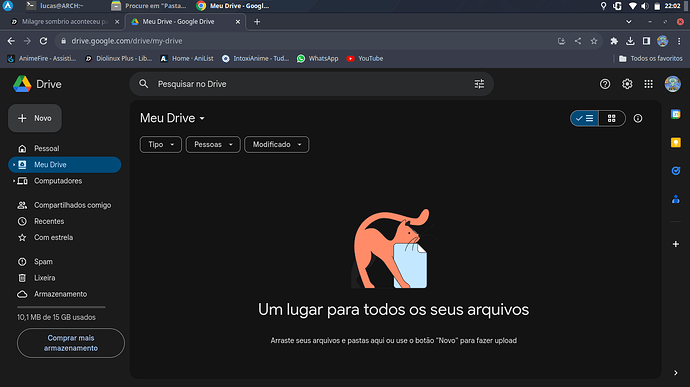Click install app icon in address bar
Image resolution: width=690 pixels, height=387 pixels.
click(x=561, y=41)
